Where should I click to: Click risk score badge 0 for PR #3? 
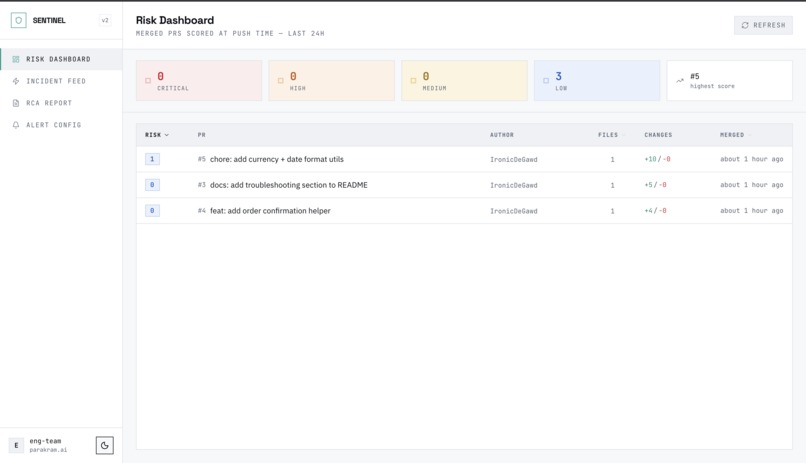pos(152,185)
